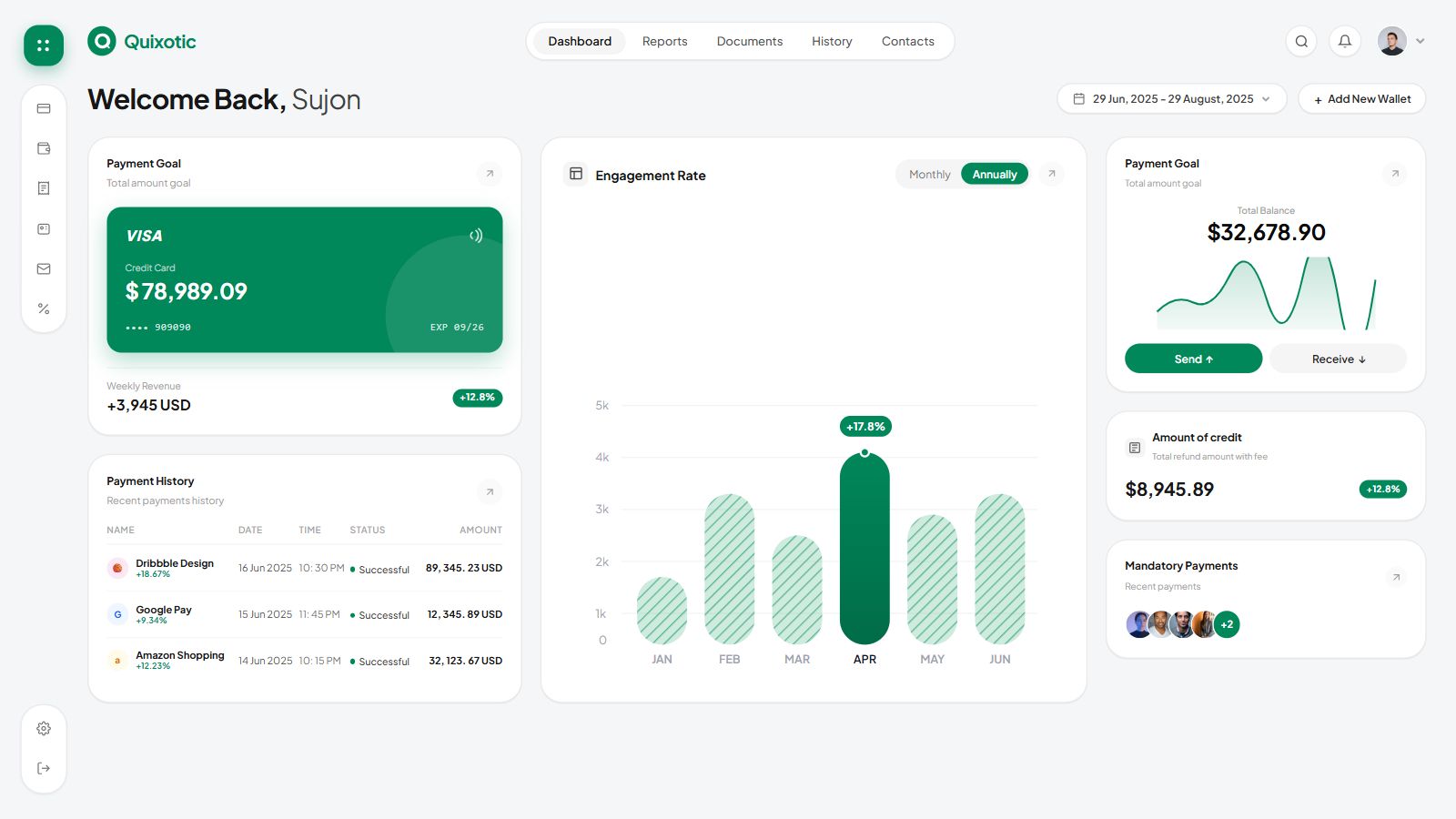Expand the Payment History card arrow
This screenshot has height=819, width=1456.
pos(490,492)
